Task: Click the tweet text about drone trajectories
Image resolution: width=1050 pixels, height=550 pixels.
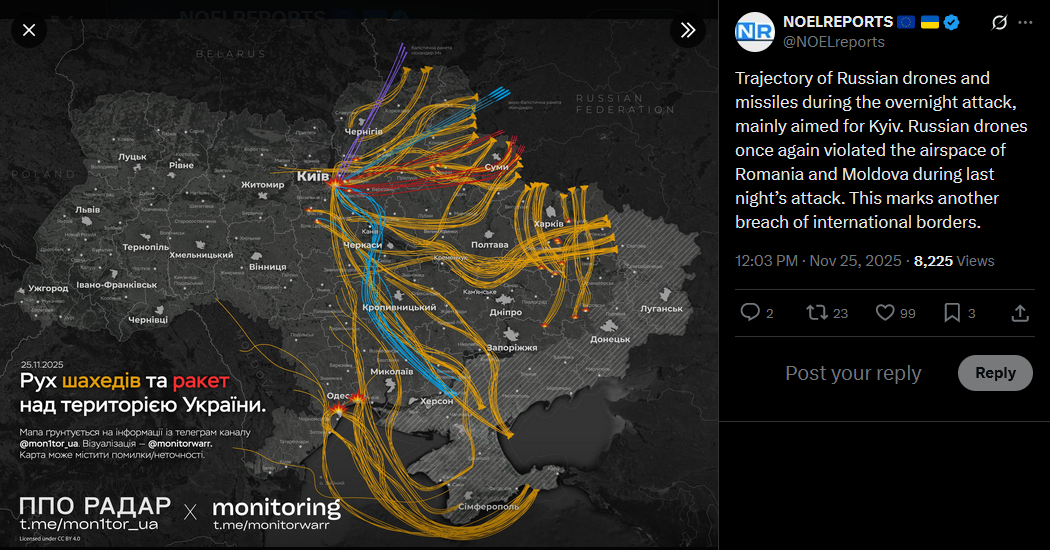Action: click(881, 150)
